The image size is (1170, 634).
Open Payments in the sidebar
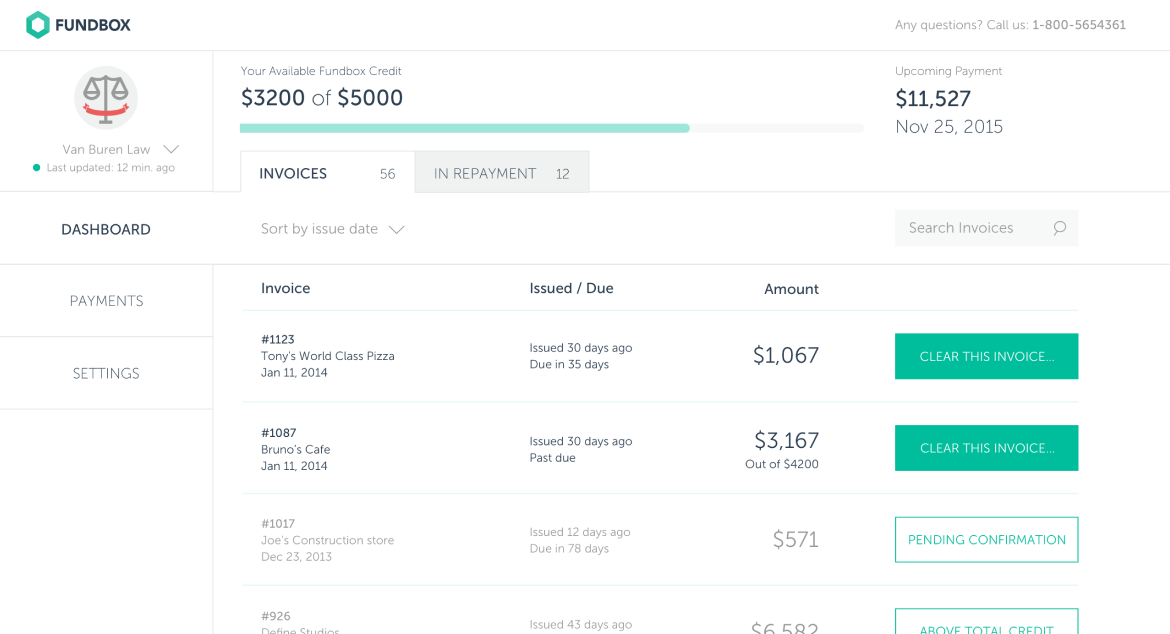(106, 301)
